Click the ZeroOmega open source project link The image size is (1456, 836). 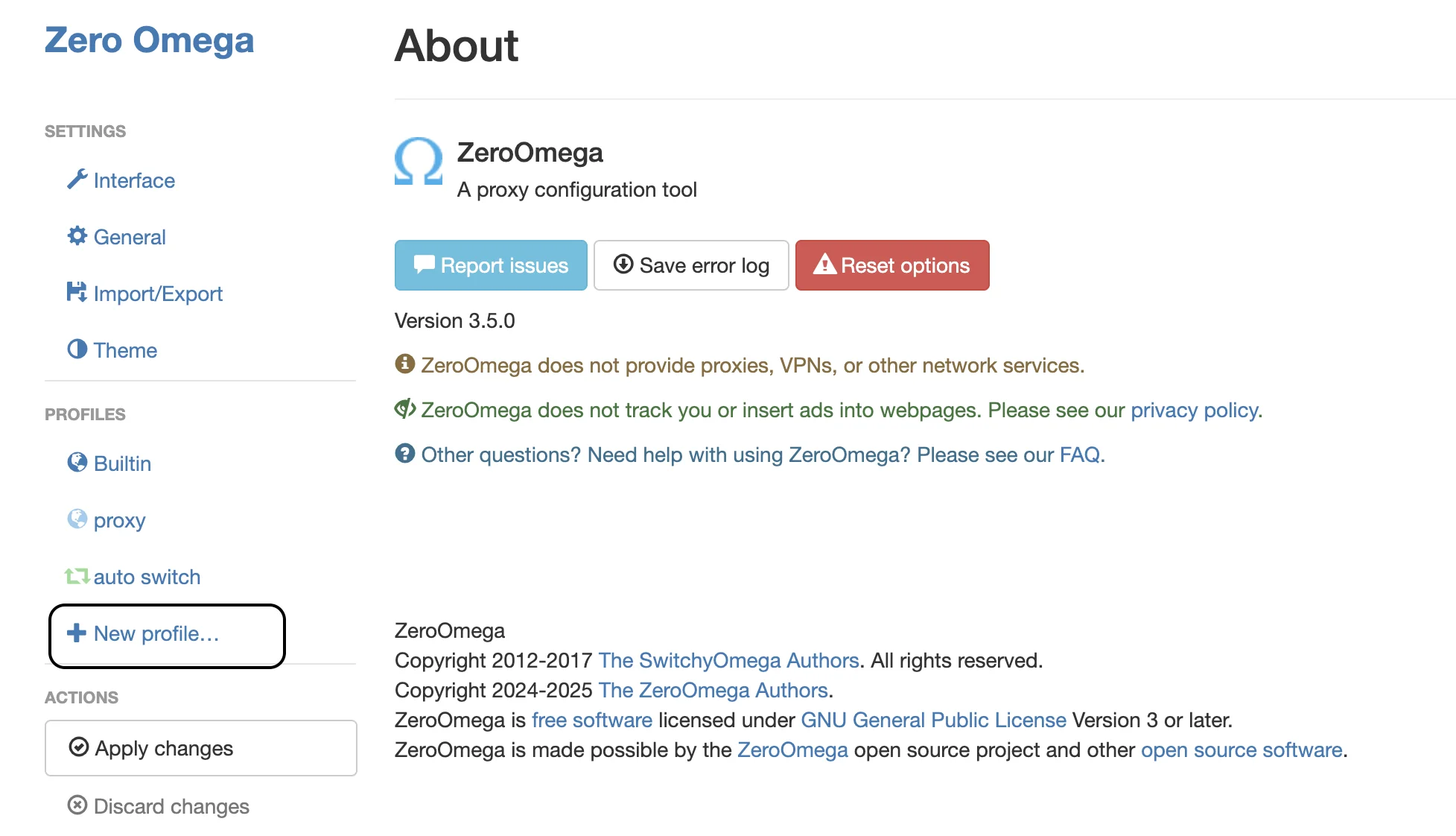tap(792, 750)
